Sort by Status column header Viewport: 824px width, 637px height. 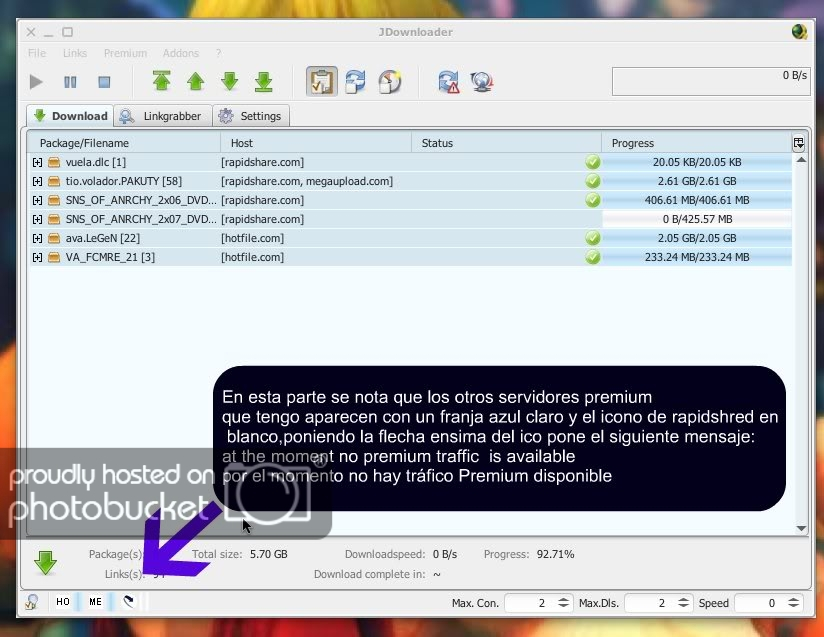pos(506,143)
